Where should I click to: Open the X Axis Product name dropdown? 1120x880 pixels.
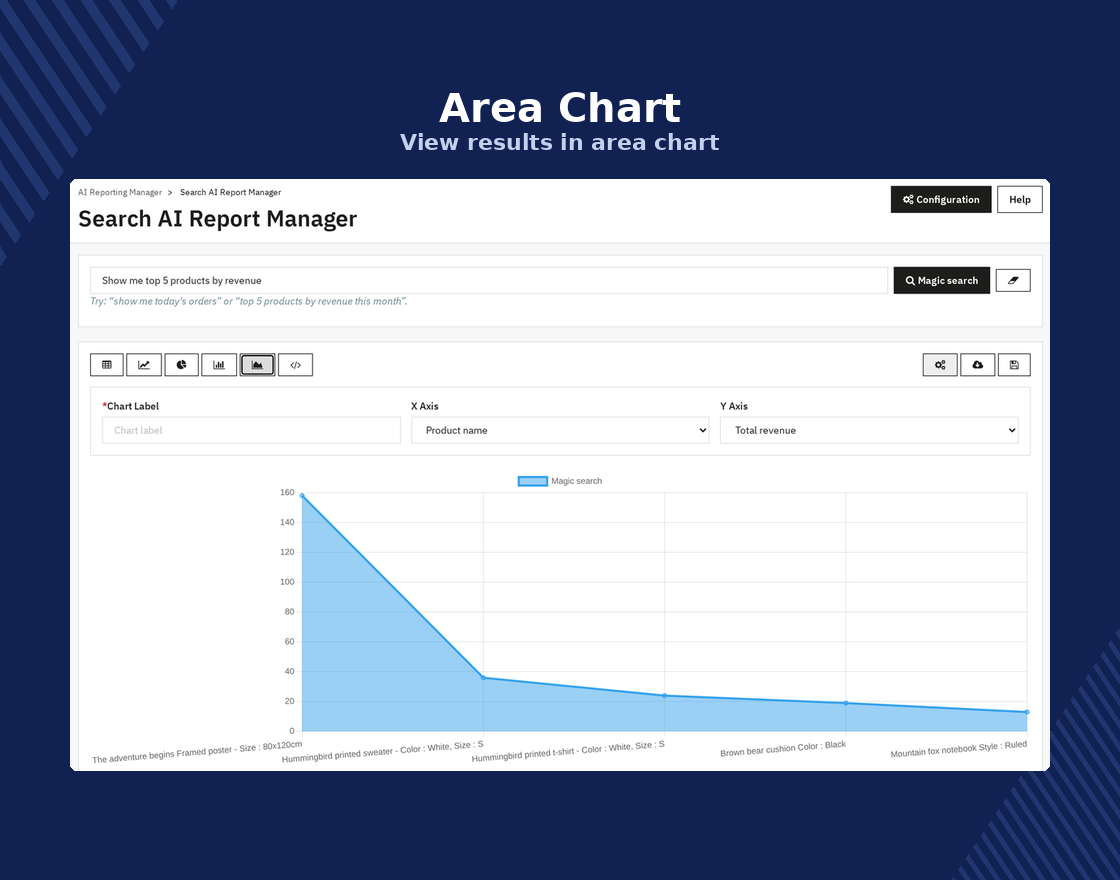click(x=560, y=430)
